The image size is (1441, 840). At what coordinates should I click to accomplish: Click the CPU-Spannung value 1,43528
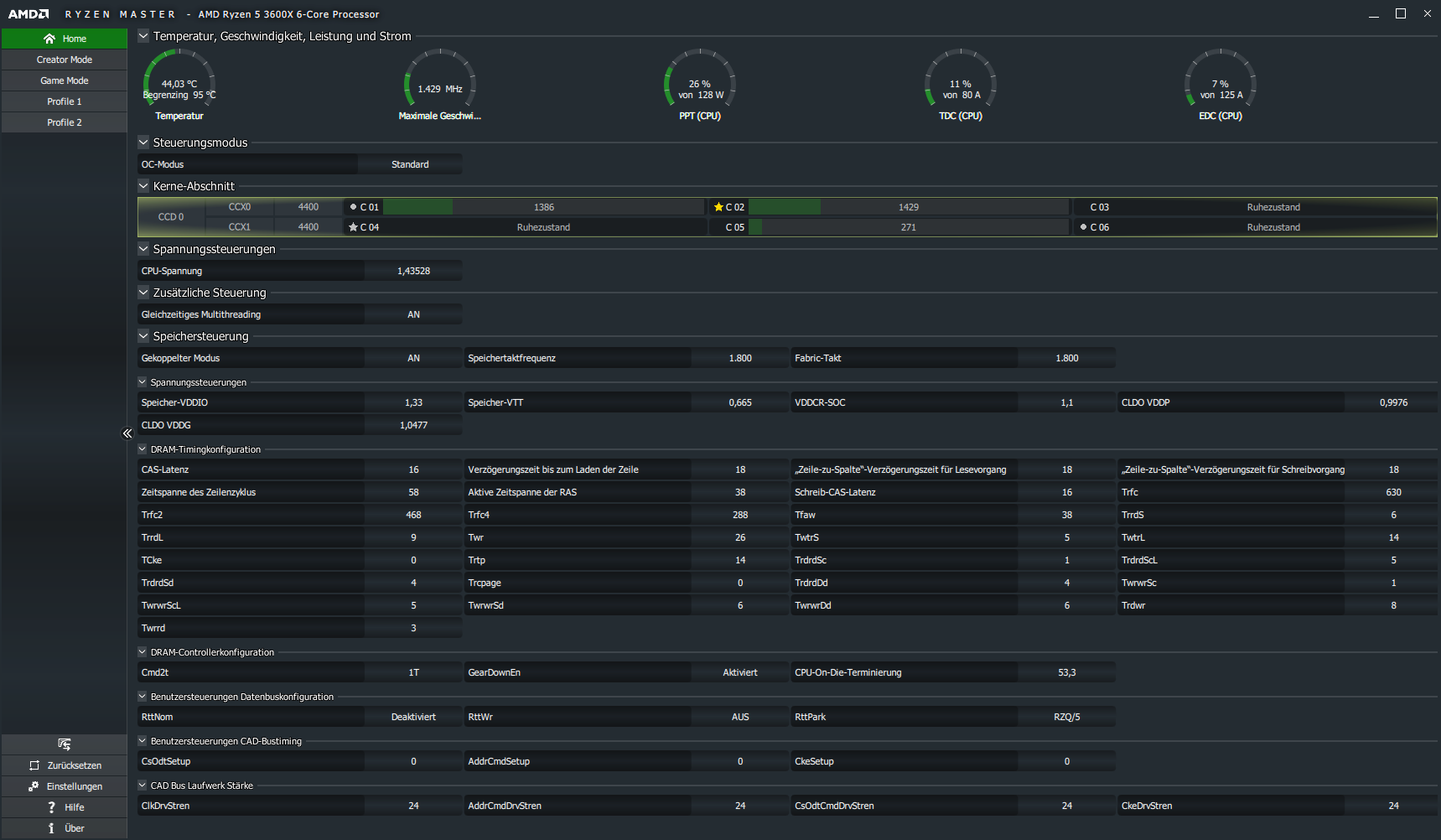[413, 271]
